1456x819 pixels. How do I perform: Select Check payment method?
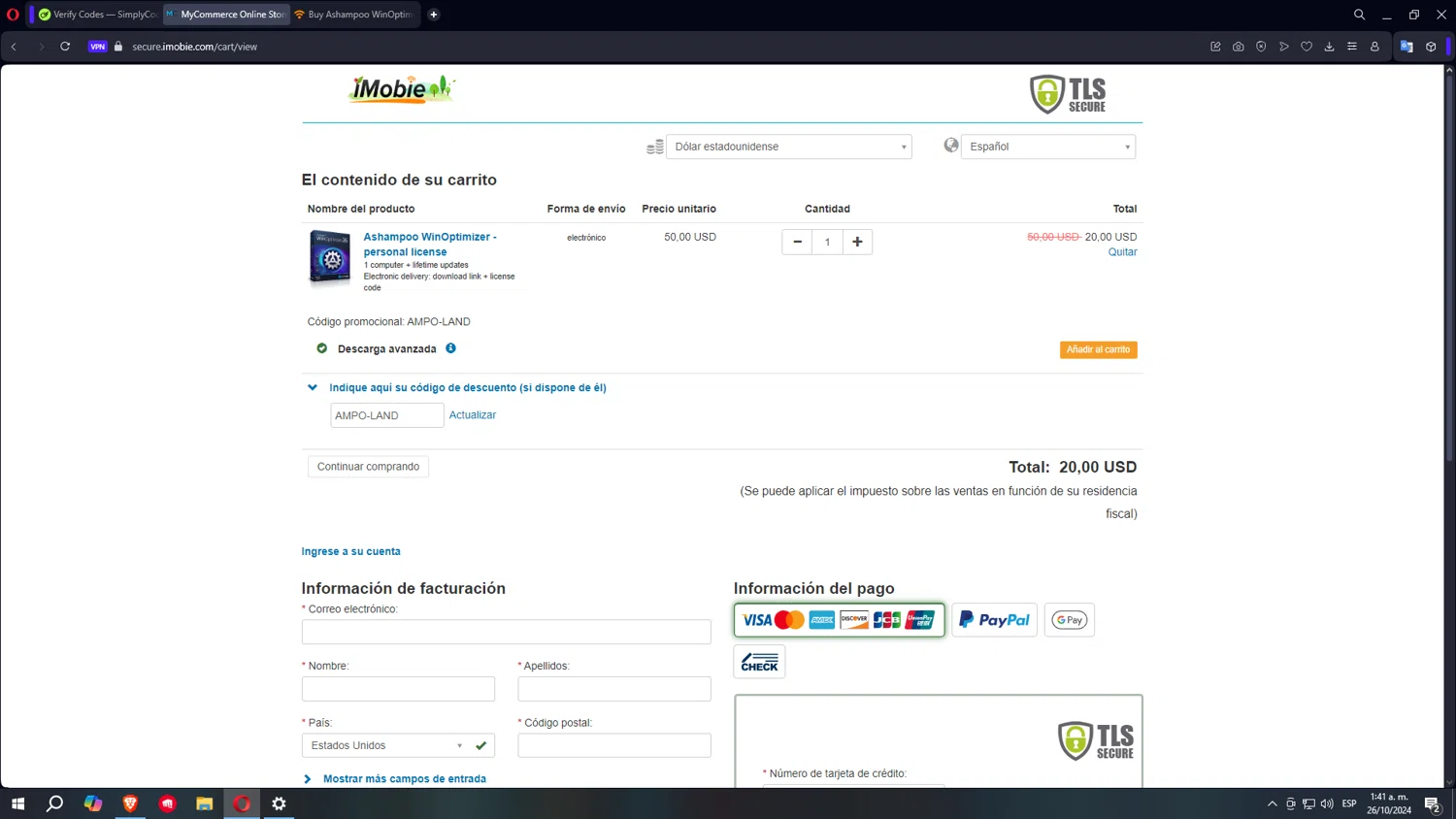[759, 662]
